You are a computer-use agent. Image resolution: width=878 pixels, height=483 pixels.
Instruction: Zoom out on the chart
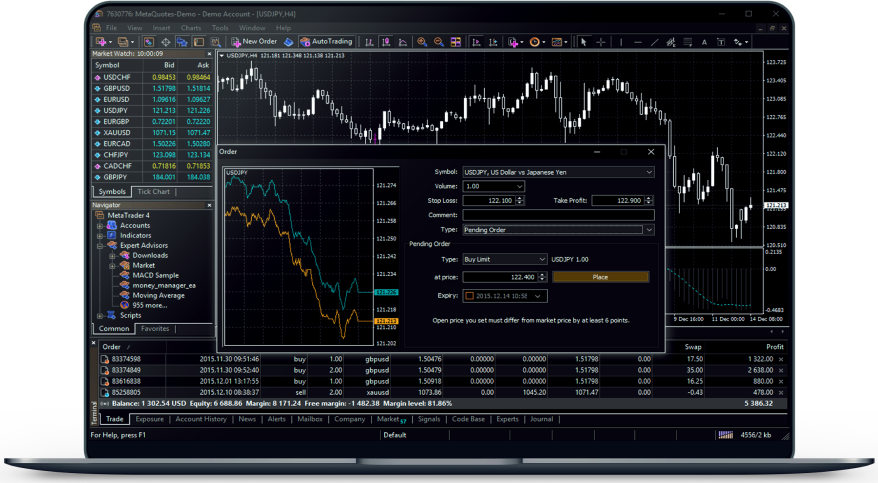[438, 42]
